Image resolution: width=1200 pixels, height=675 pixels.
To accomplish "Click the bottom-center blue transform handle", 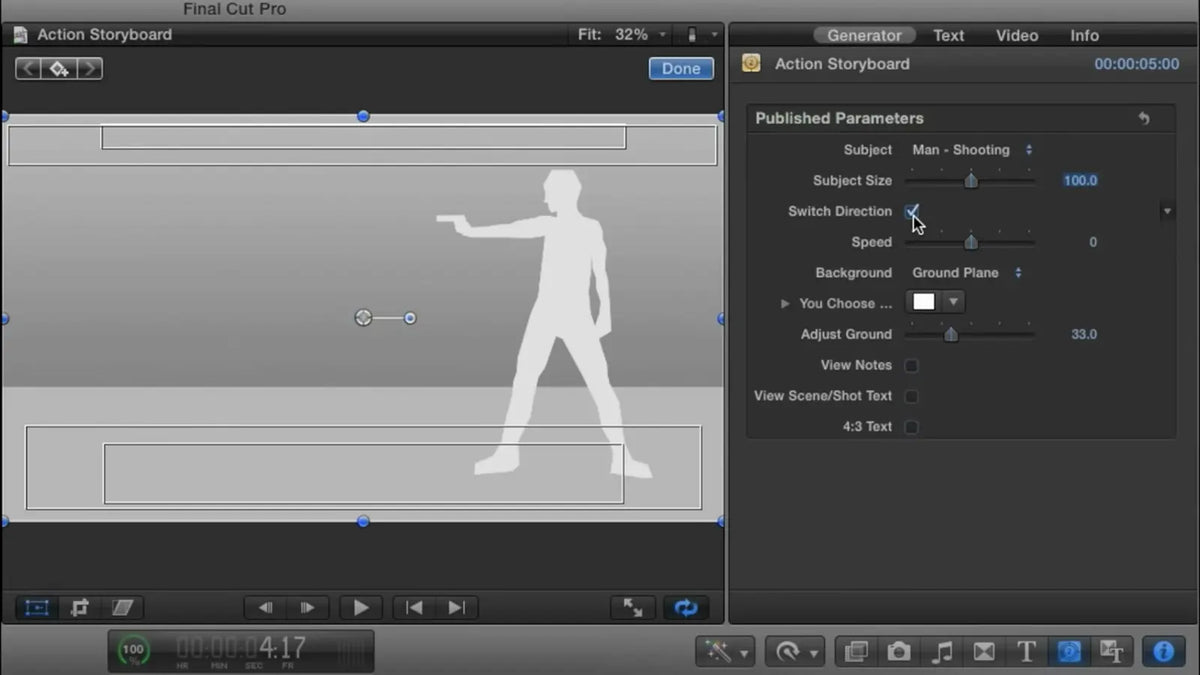I will pos(363,521).
